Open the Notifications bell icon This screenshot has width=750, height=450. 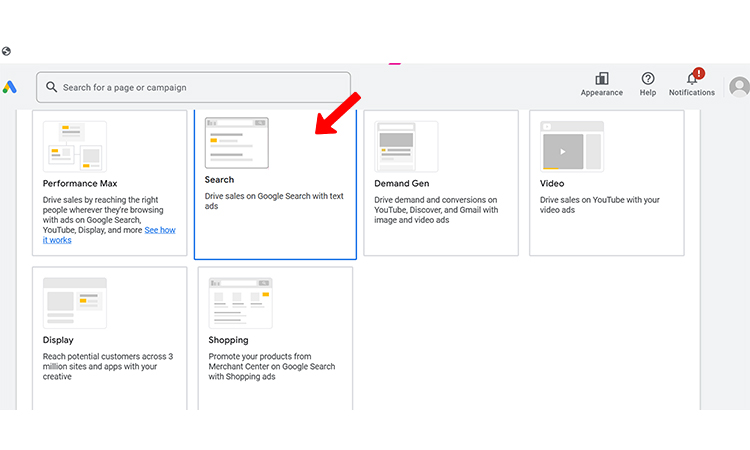pos(694,77)
